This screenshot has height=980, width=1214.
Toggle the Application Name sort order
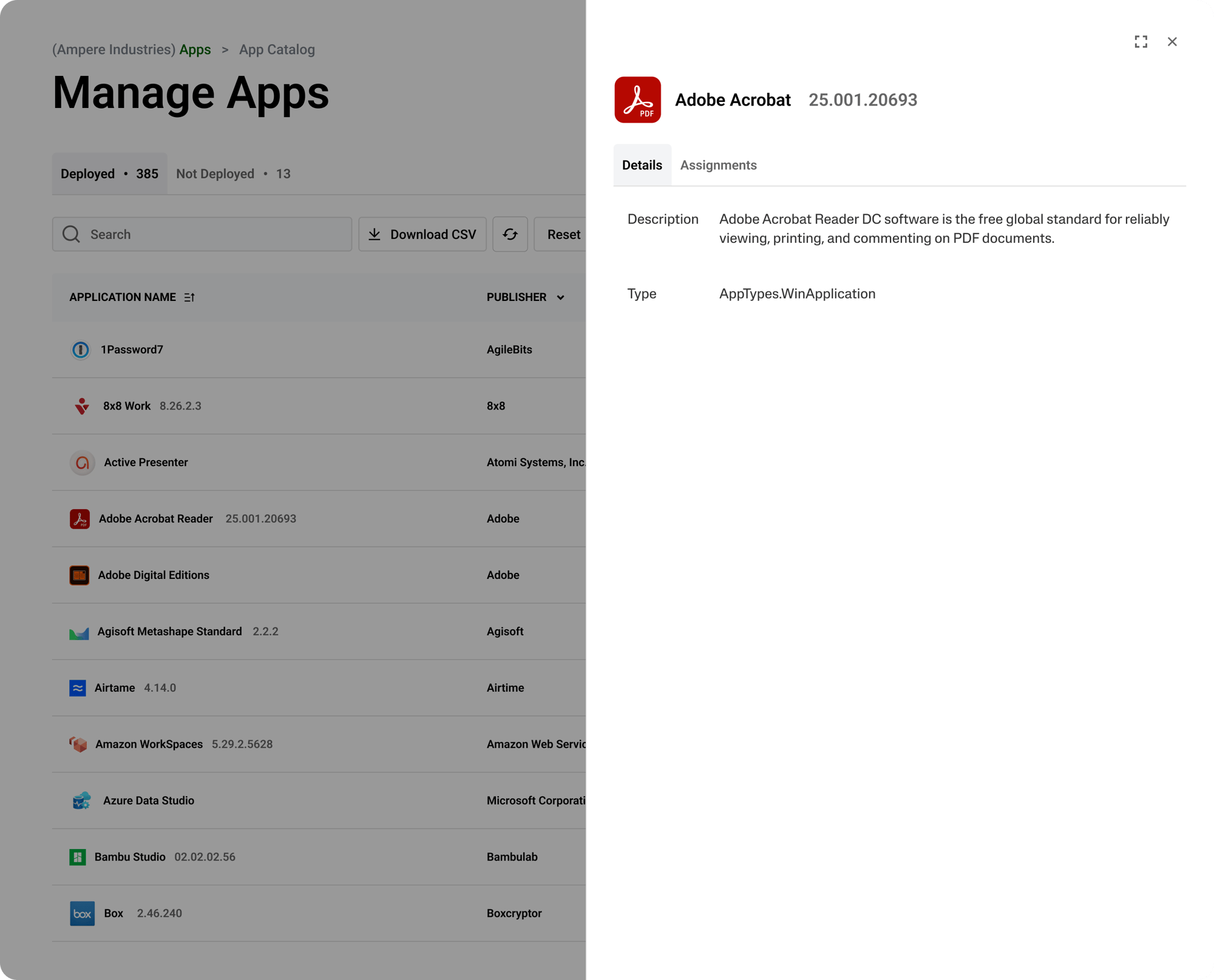[189, 297]
